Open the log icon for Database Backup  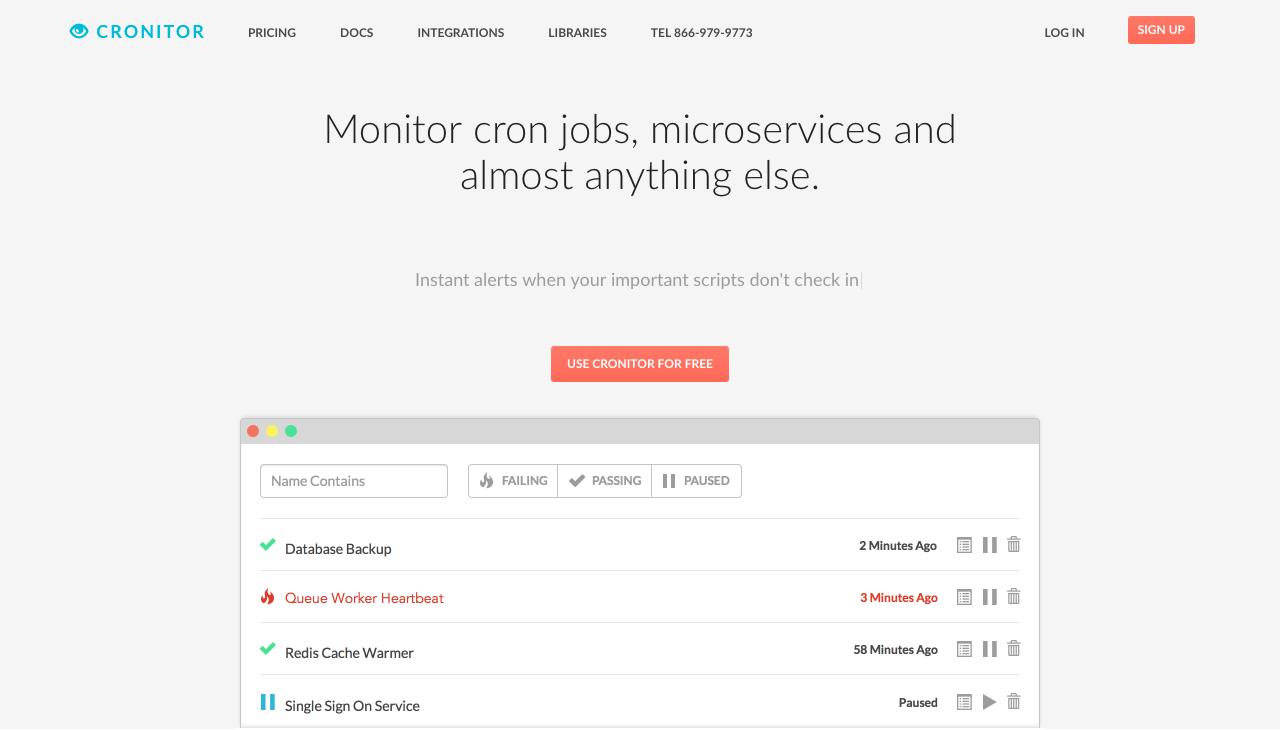(x=964, y=545)
